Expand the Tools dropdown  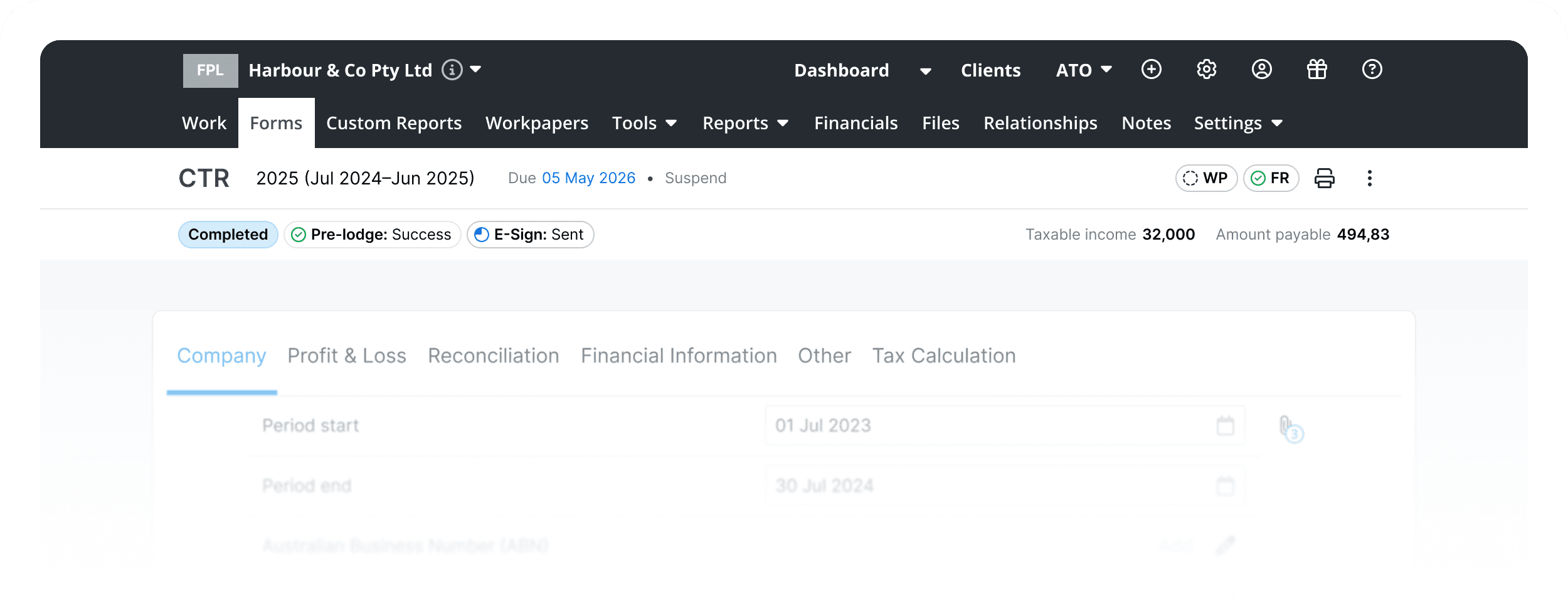tap(644, 123)
